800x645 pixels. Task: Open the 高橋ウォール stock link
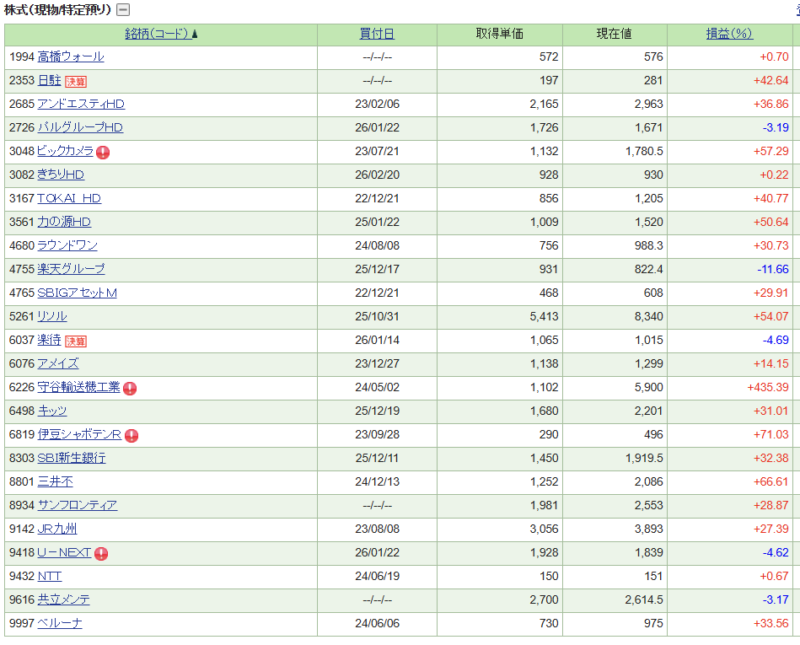[70, 57]
